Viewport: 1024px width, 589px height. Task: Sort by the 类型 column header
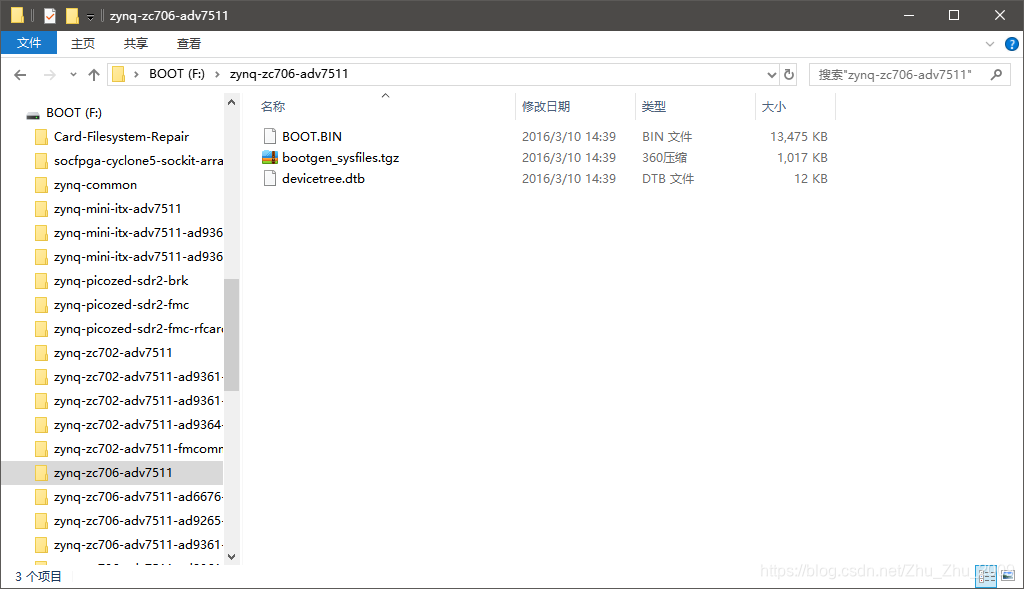click(654, 106)
